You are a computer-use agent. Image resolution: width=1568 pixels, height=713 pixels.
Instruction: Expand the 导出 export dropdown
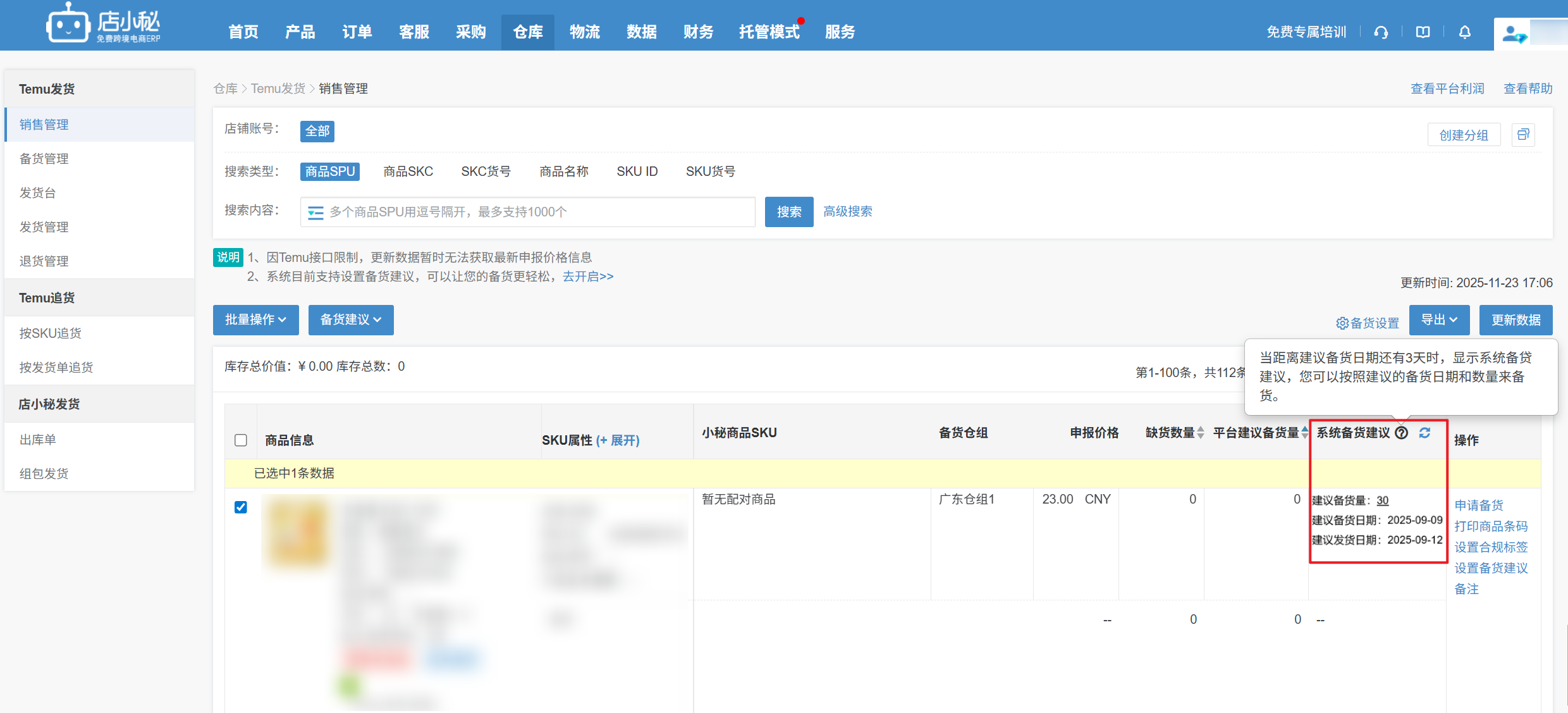[1439, 320]
